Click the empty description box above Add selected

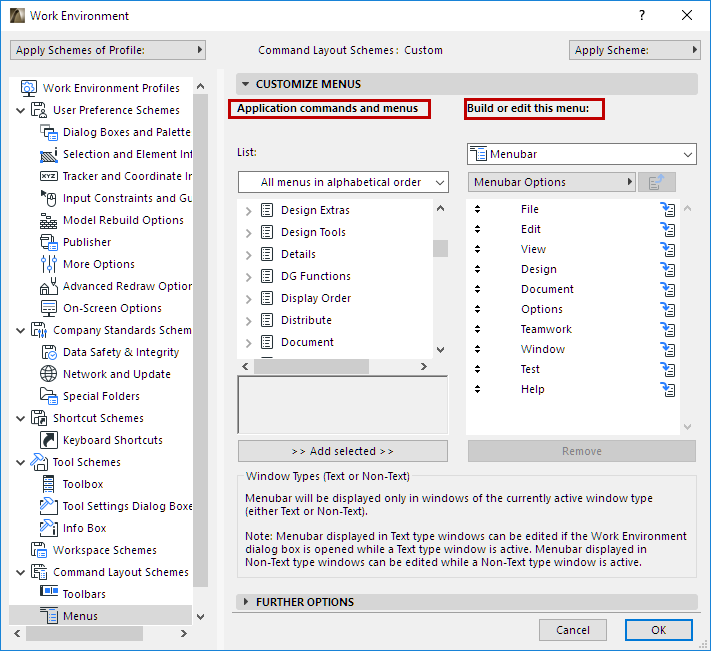[343, 405]
